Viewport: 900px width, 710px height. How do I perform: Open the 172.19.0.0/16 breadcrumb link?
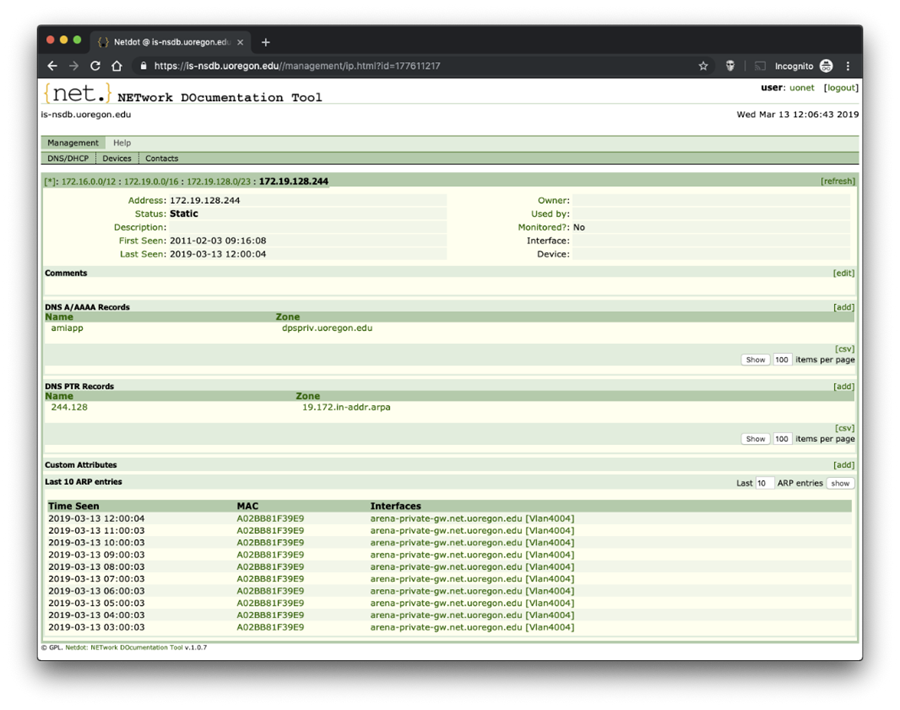[x=151, y=181]
